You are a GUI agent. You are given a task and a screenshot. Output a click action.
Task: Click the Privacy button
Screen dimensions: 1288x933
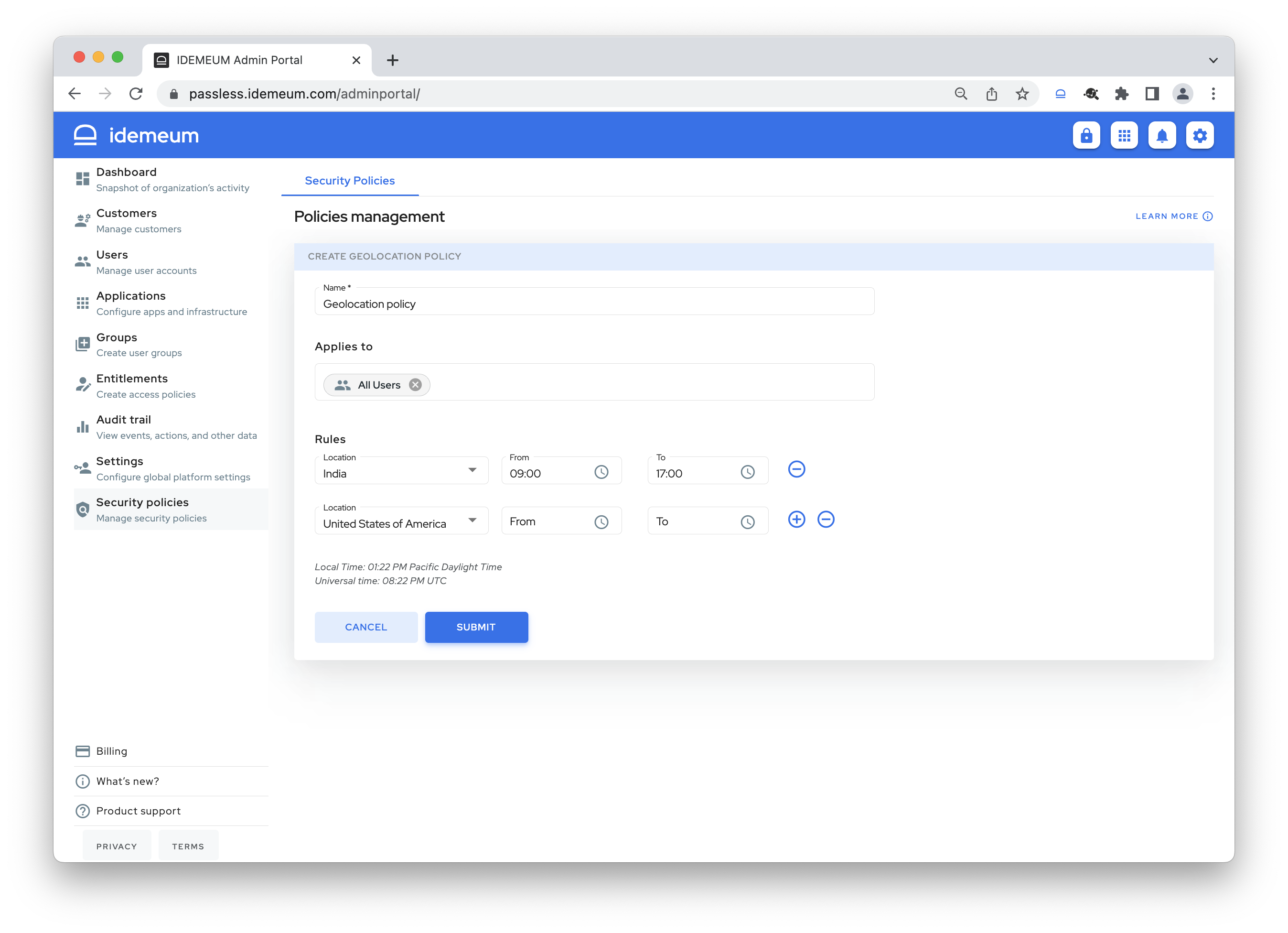click(x=117, y=846)
